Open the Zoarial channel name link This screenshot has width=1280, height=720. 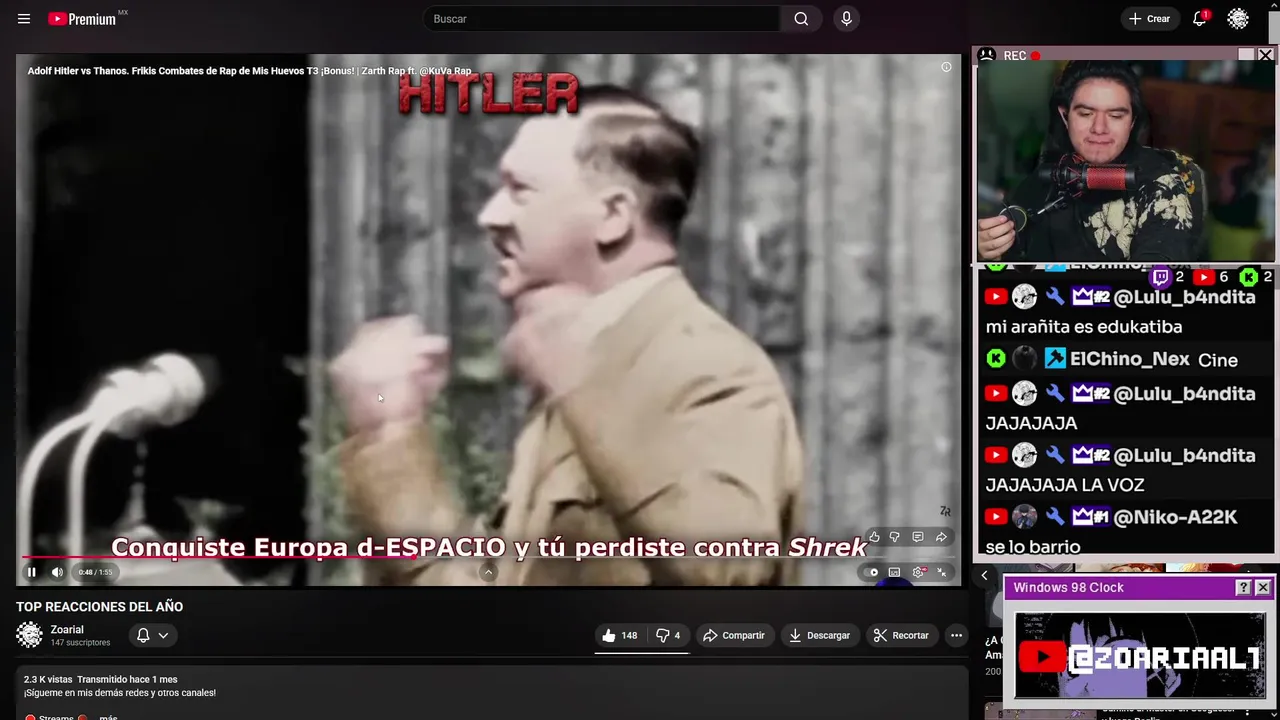67,630
